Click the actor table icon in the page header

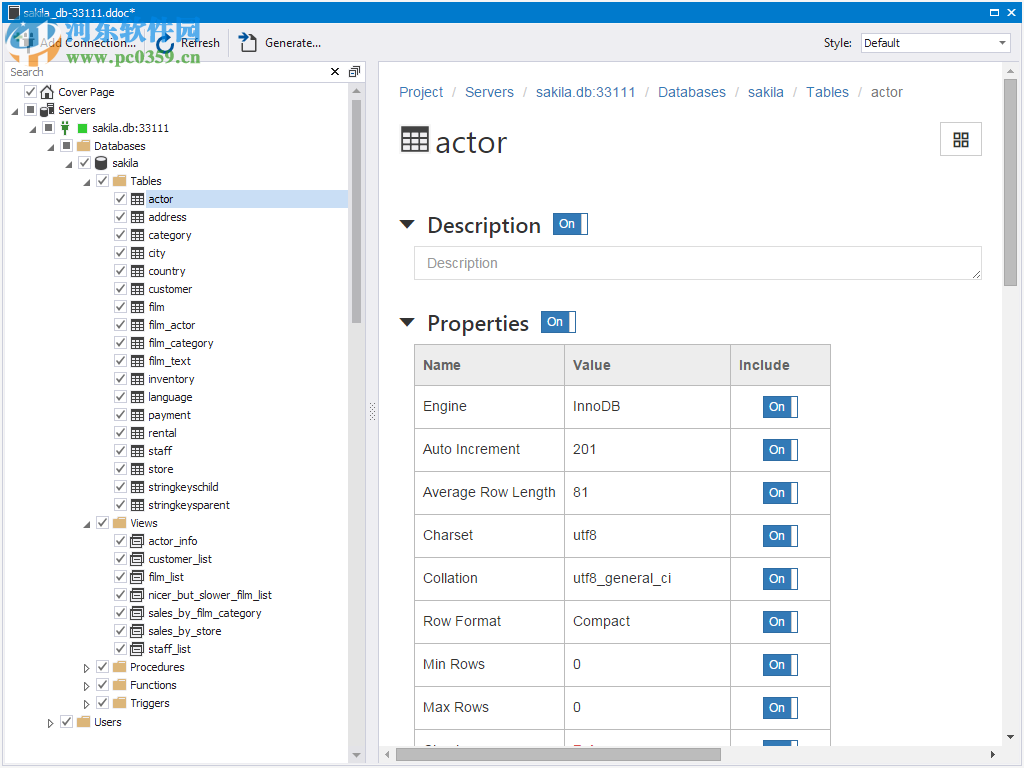tap(413, 142)
